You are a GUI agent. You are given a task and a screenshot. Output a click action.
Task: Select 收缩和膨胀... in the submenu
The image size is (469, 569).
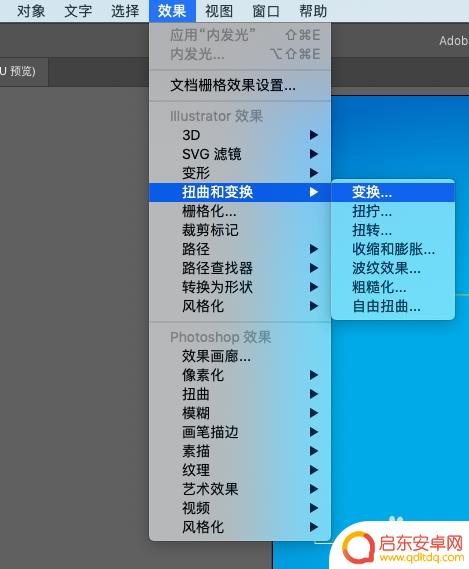[393, 249]
